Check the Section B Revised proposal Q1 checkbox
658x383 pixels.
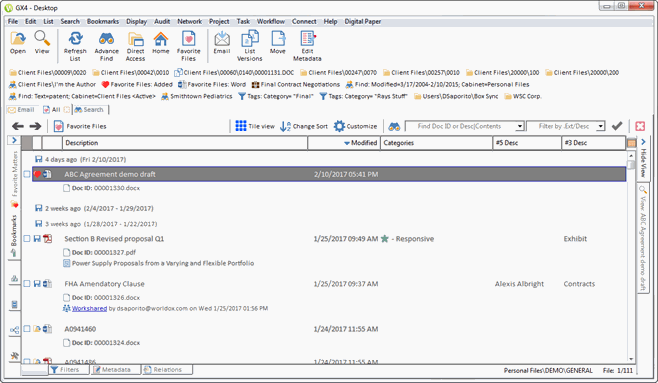(27, 239)
